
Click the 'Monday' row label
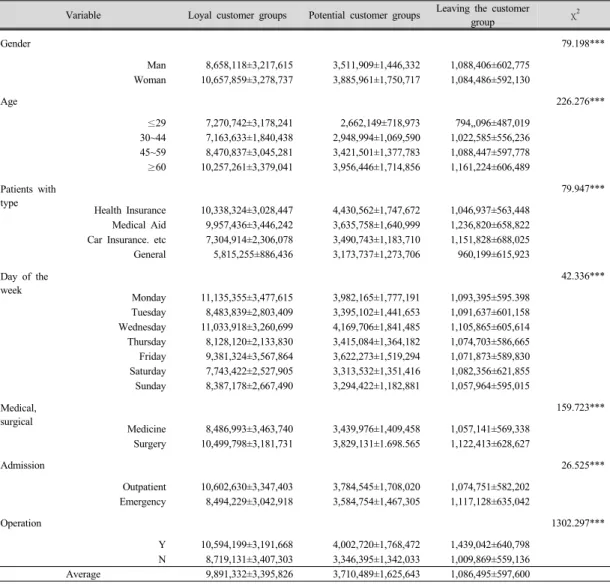pyautogui.click(x=149, y=298)
